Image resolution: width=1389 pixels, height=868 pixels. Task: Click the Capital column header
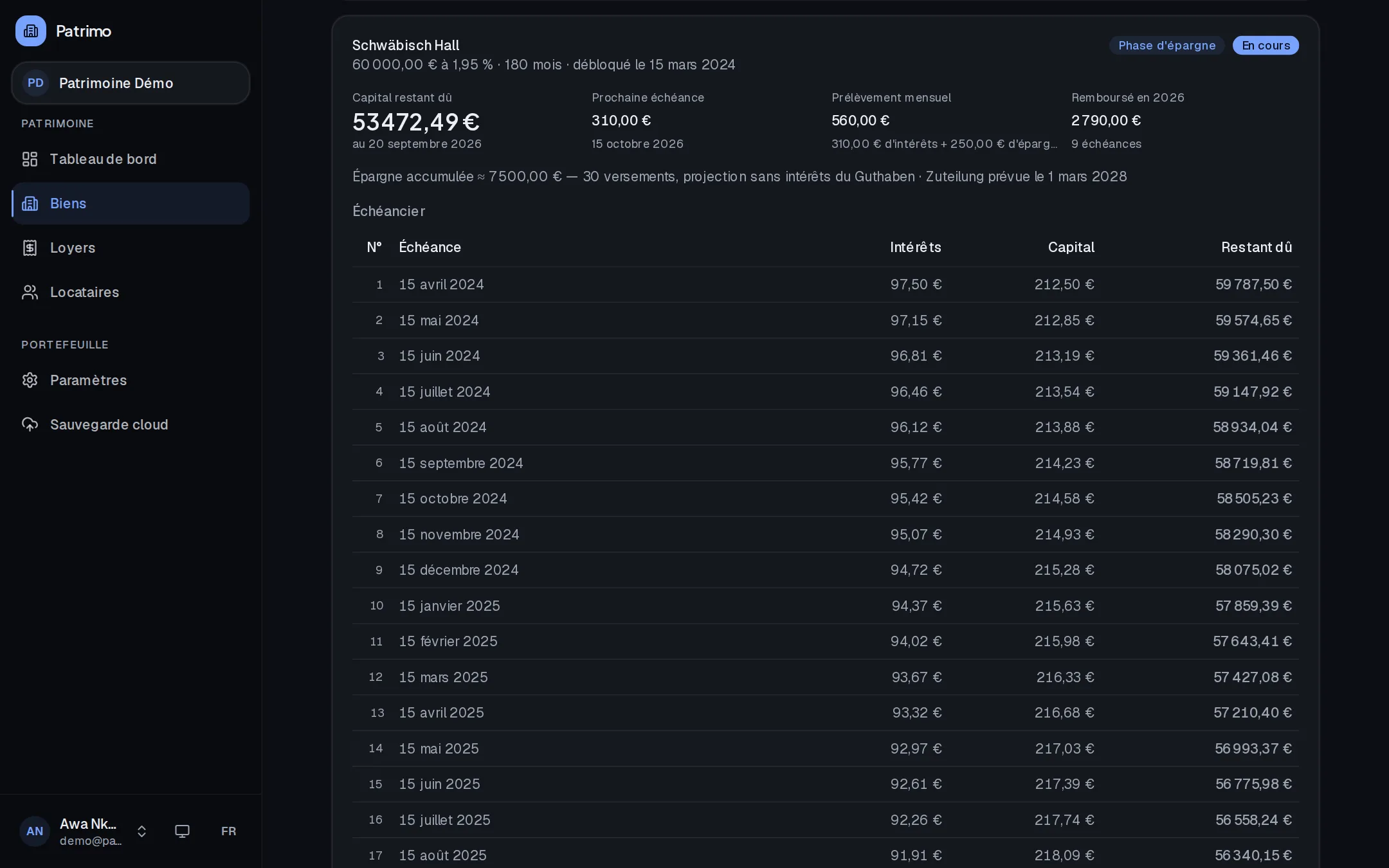(1071, 248)
